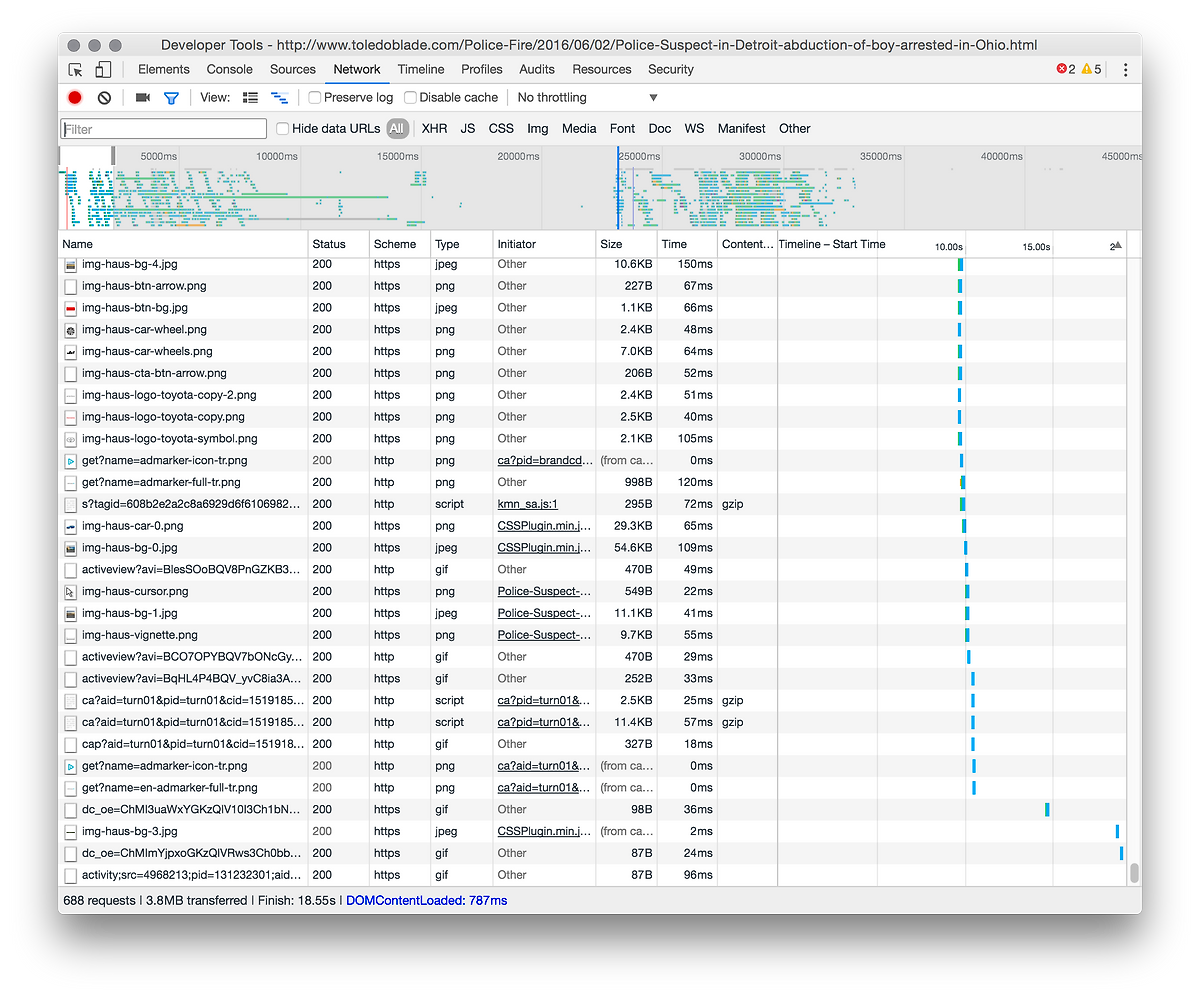Open the Security tab

(x=671, y=70)
